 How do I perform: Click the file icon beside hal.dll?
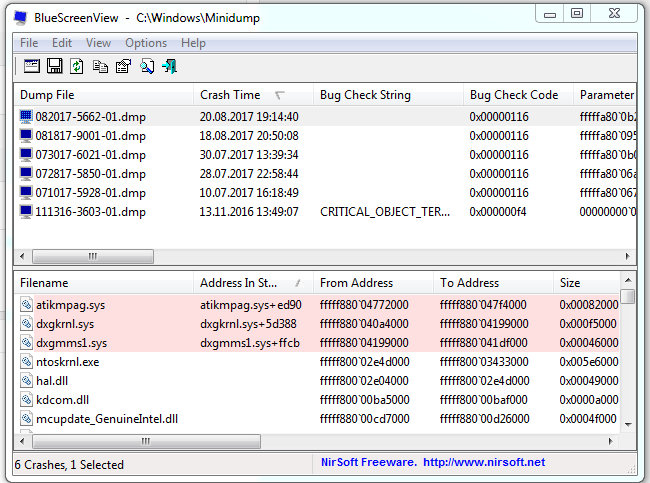(x=27, y=381)
